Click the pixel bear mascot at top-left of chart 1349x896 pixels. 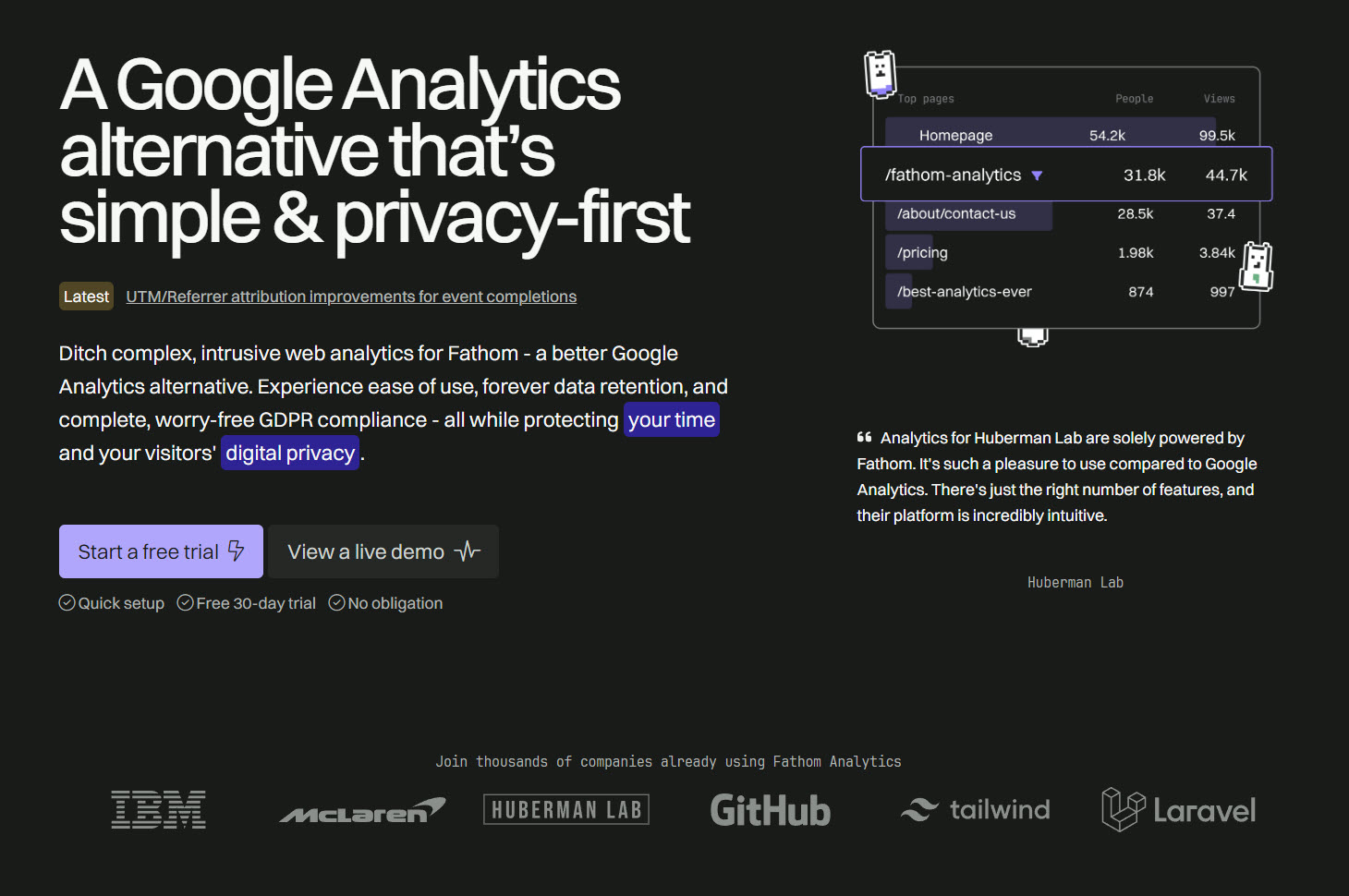point(880,73)
